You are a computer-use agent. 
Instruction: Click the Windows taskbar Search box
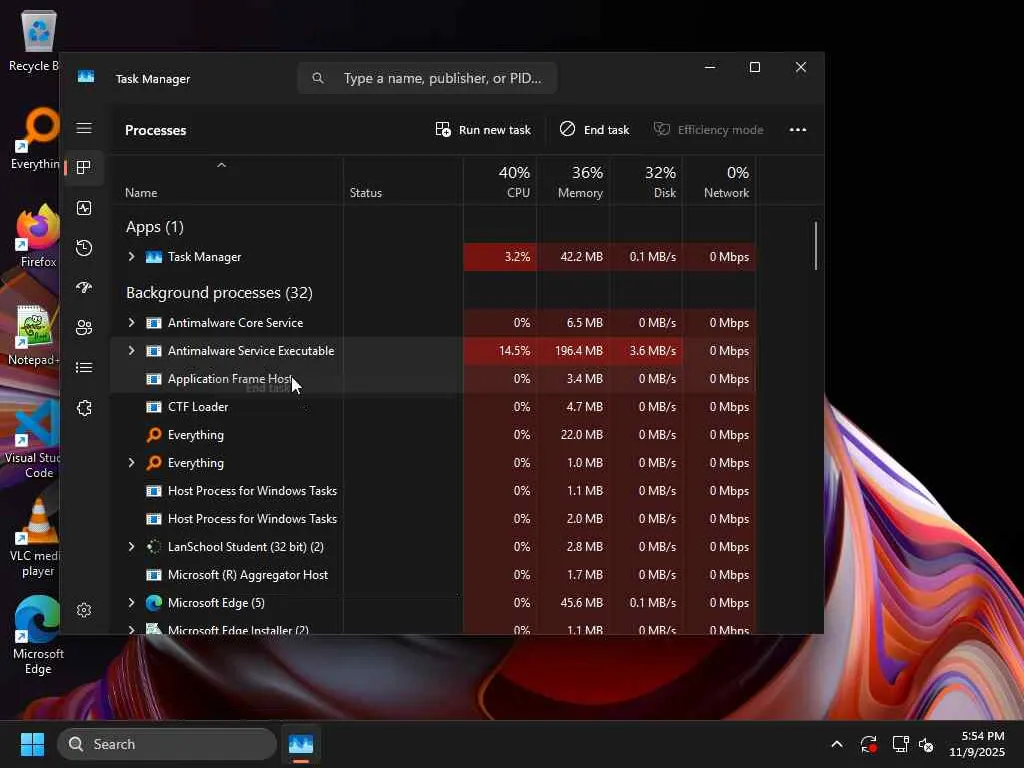(x=167, y=744)
